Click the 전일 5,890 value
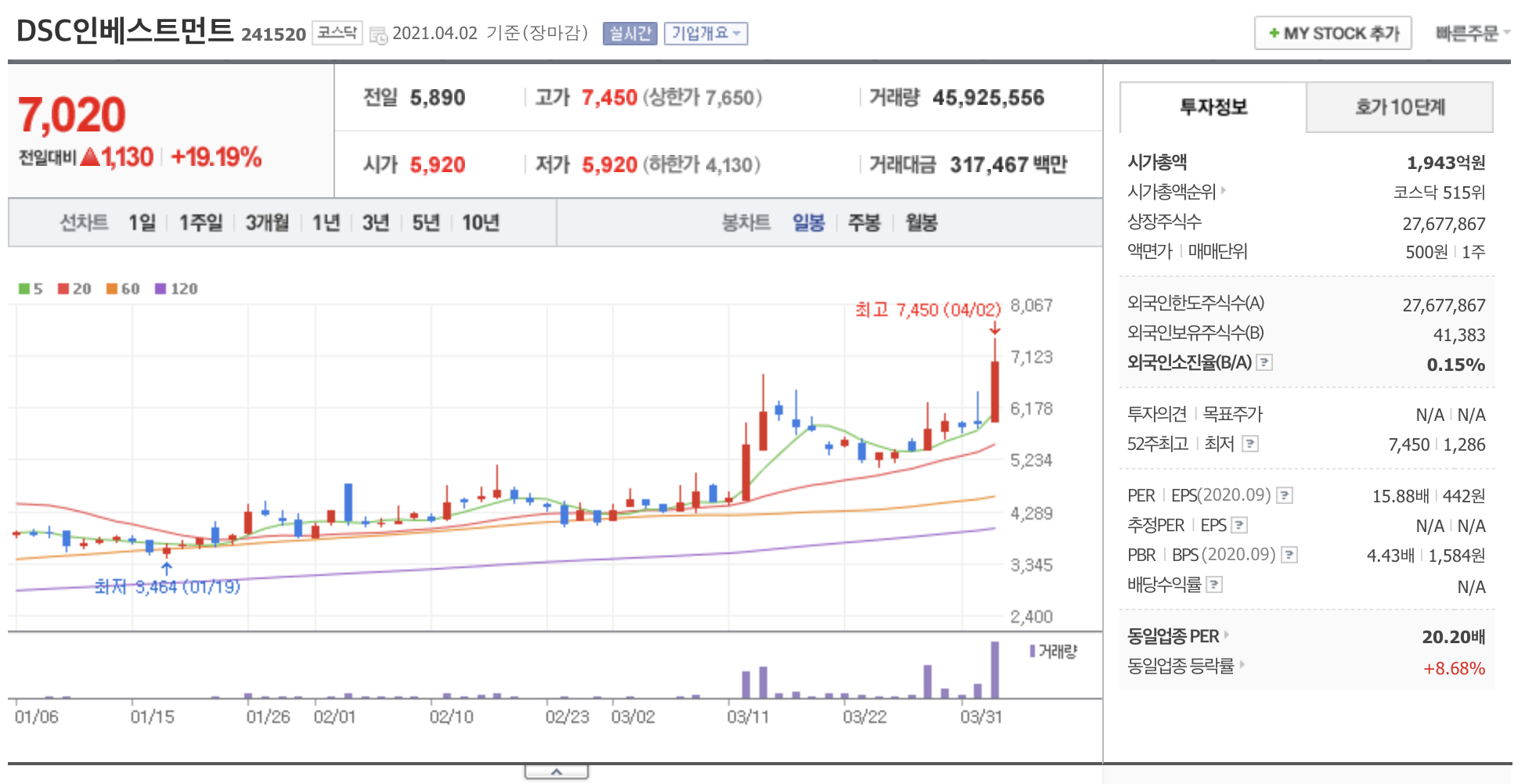The width and height of the screenshot is (1525, 784). [438, 98]
